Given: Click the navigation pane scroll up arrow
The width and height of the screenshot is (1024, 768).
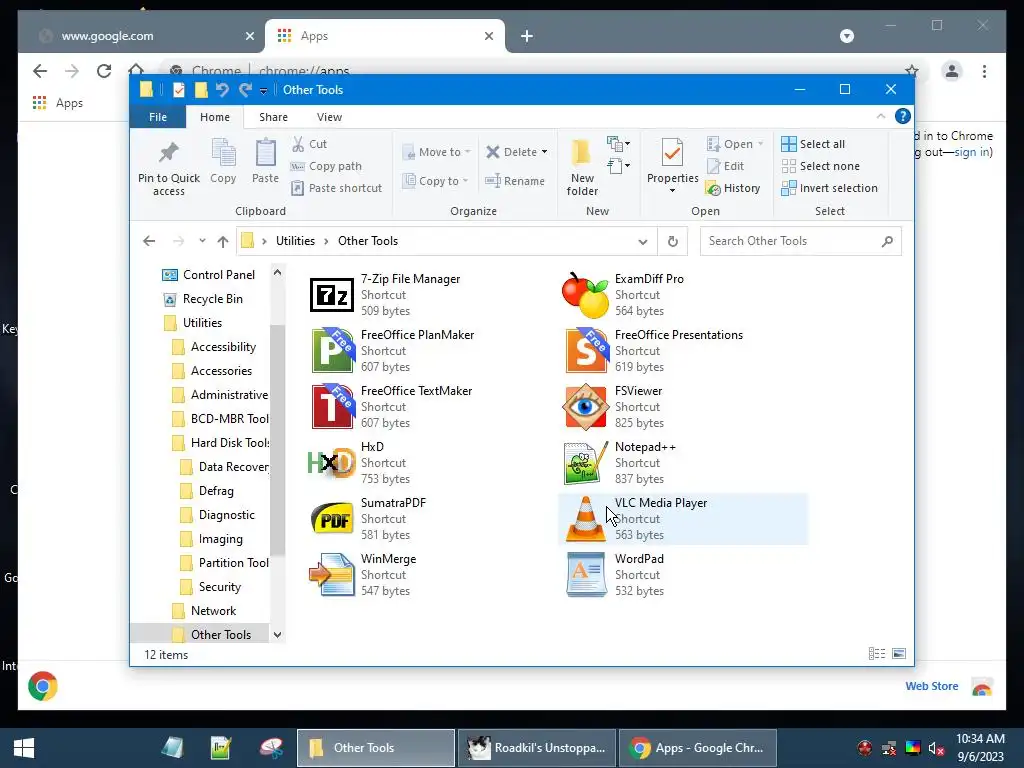Looking at the screenshot, I should click(278, 272).
